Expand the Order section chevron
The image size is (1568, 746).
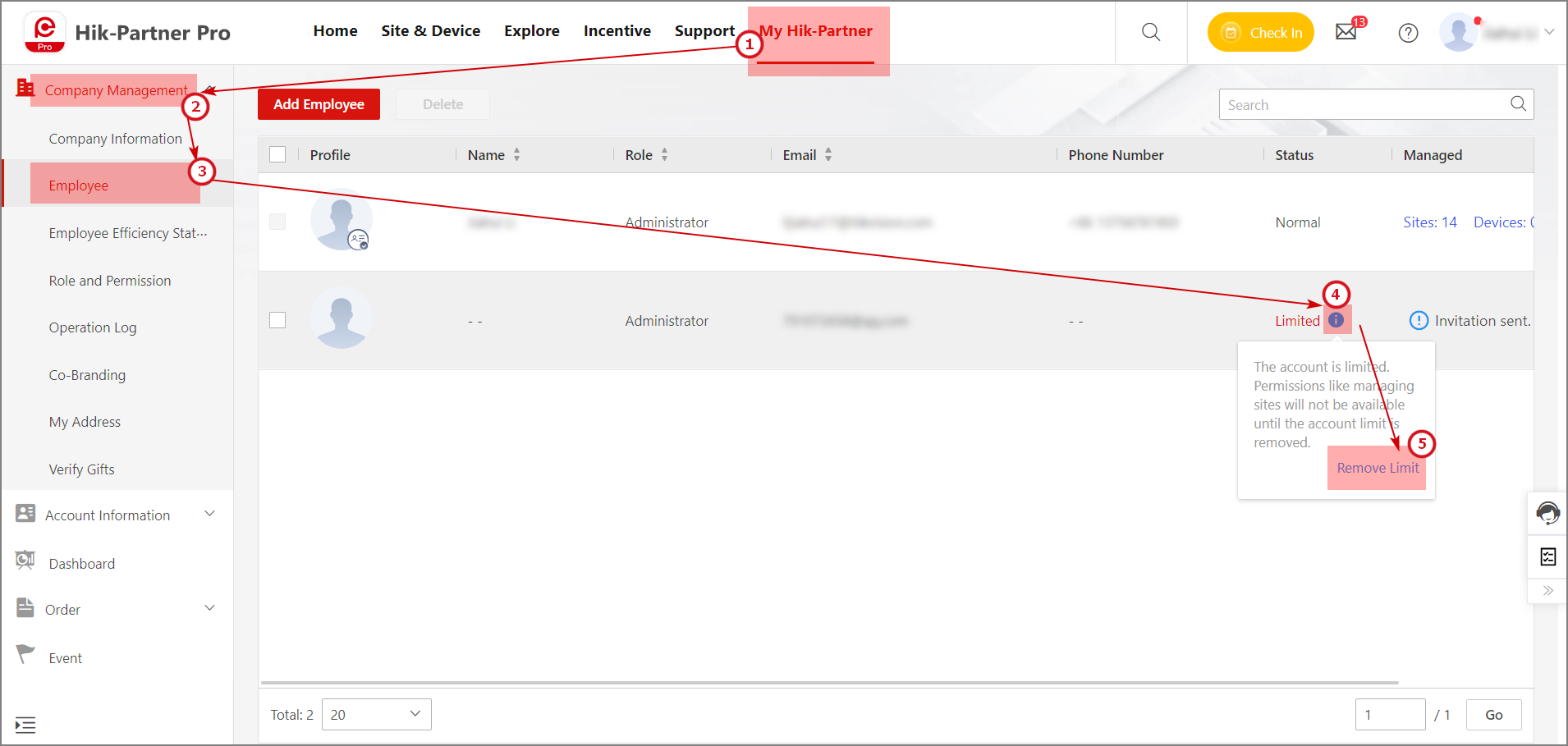pyautogui.click(x=210, y=608)
